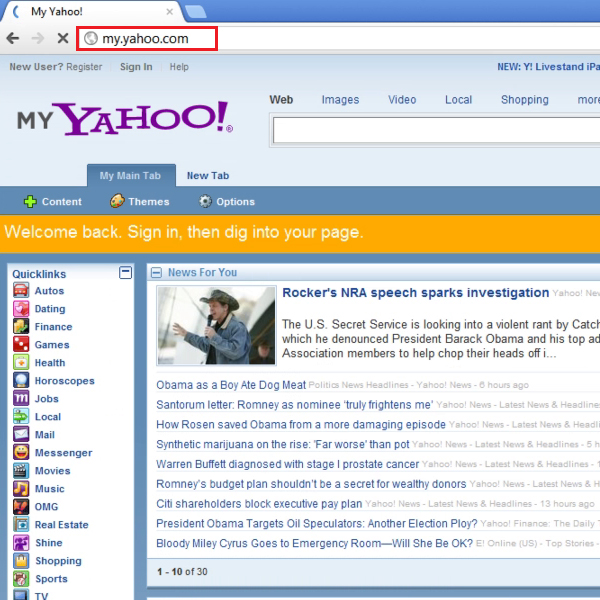Click the my.yahoo.com address bar

[x=147, y=38]
